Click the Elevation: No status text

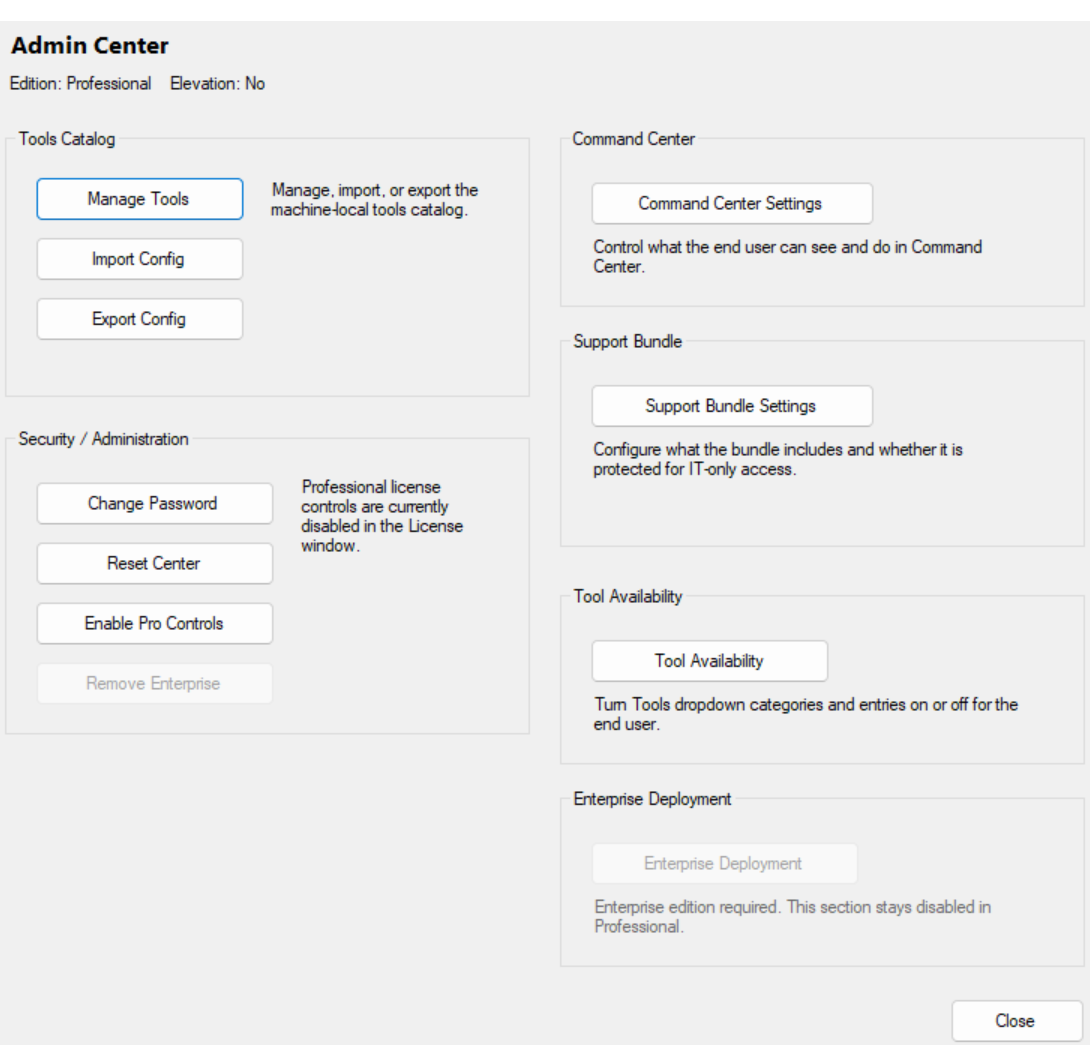(x=218, y=84)
